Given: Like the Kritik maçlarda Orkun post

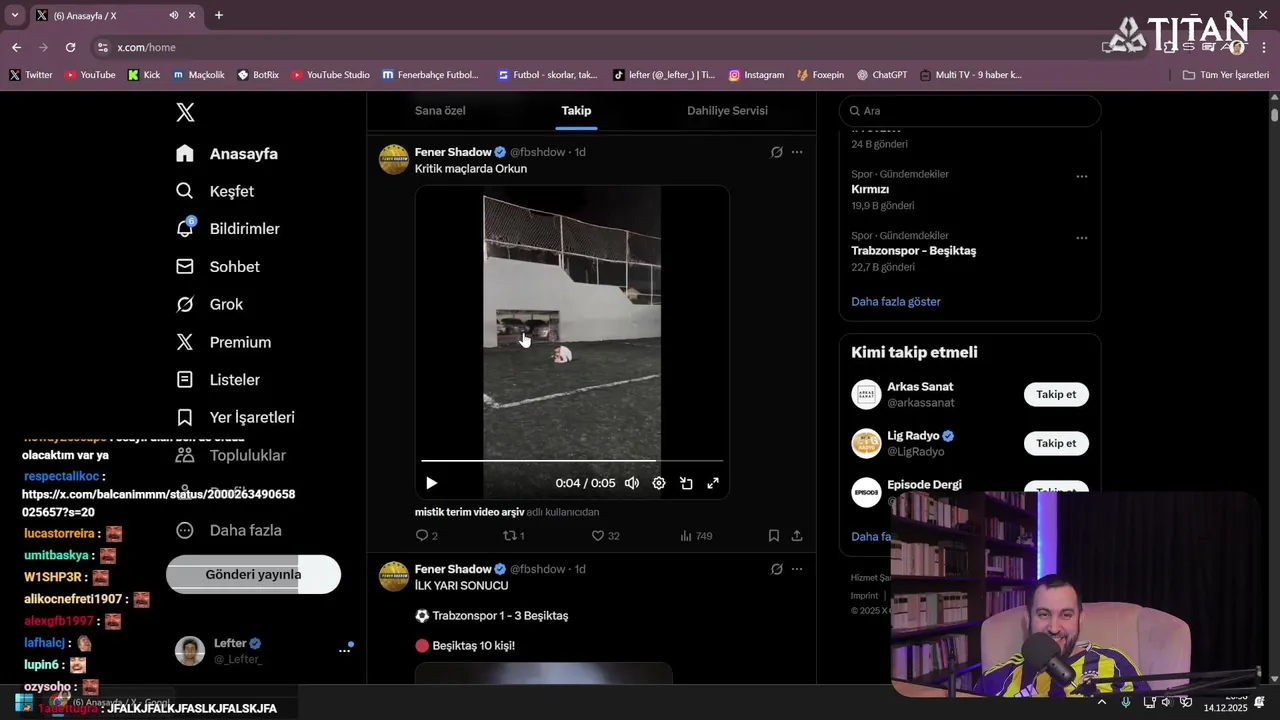Looking at the screenshot, I should [x=605, y=536].
